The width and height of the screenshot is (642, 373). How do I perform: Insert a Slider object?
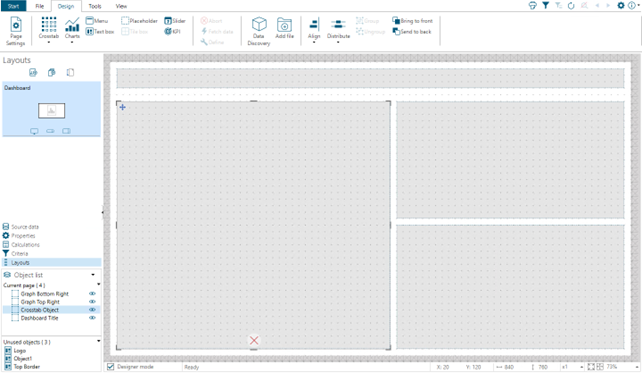168,20
